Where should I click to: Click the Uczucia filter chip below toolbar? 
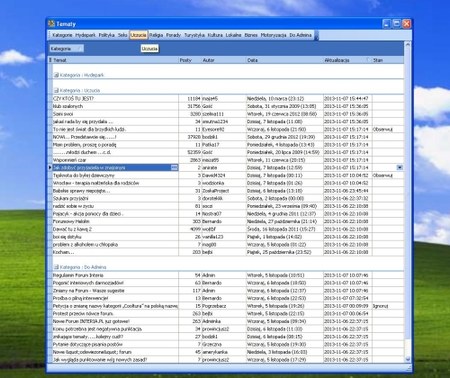click(x=149, y=49)
